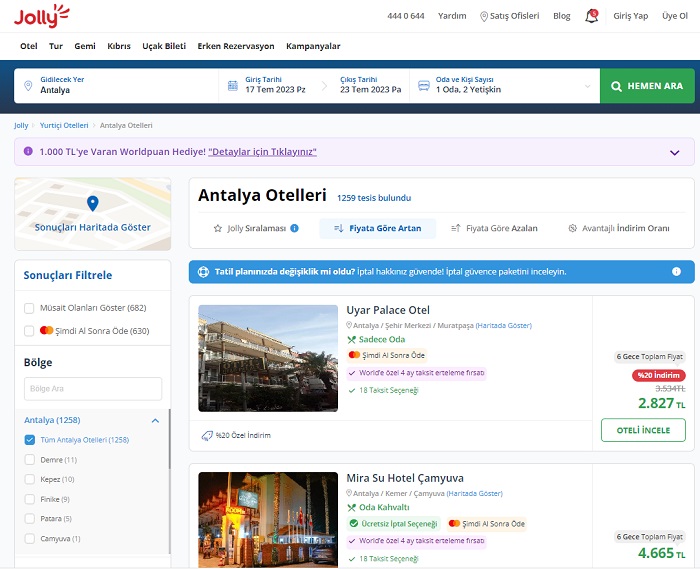Open the Uyar Palace Otel photo thumbnail
Image resolution: width=700 pixels, height=569 pixels.
coord(268,358)
